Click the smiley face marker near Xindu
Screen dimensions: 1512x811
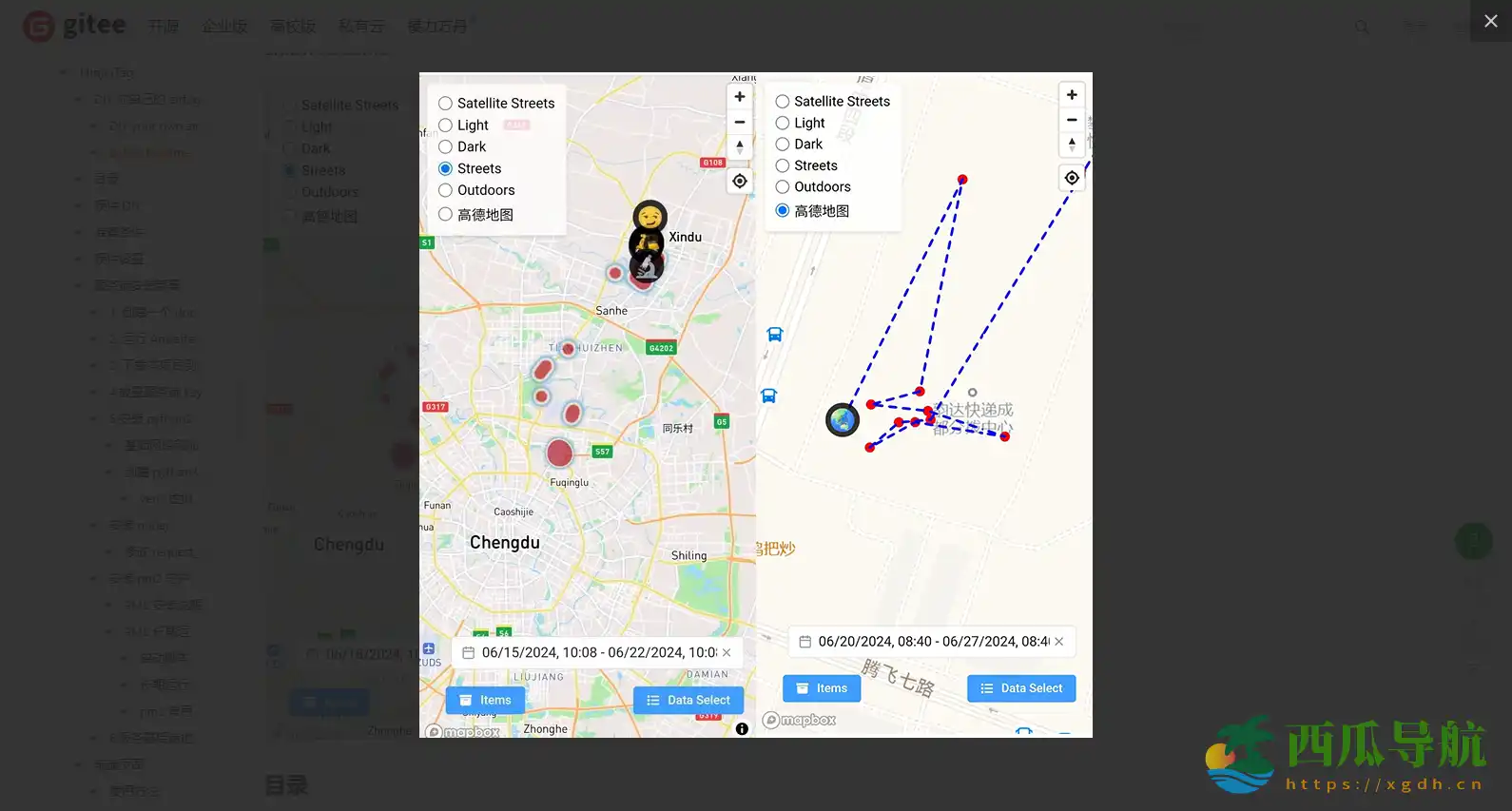[x=649, y=217]
